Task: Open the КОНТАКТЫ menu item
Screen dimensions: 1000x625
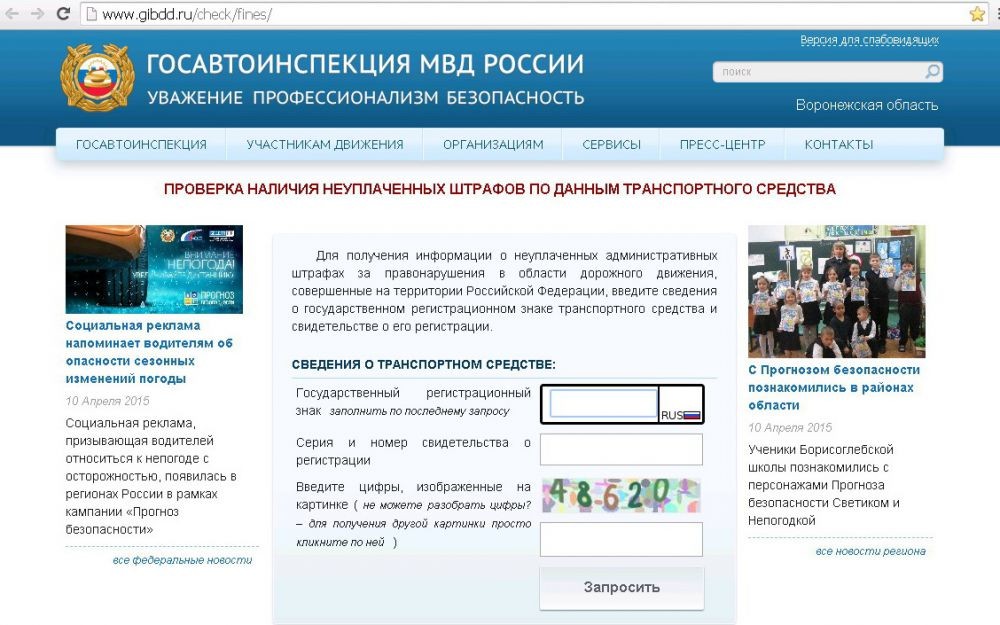Action: coord(838,145)
